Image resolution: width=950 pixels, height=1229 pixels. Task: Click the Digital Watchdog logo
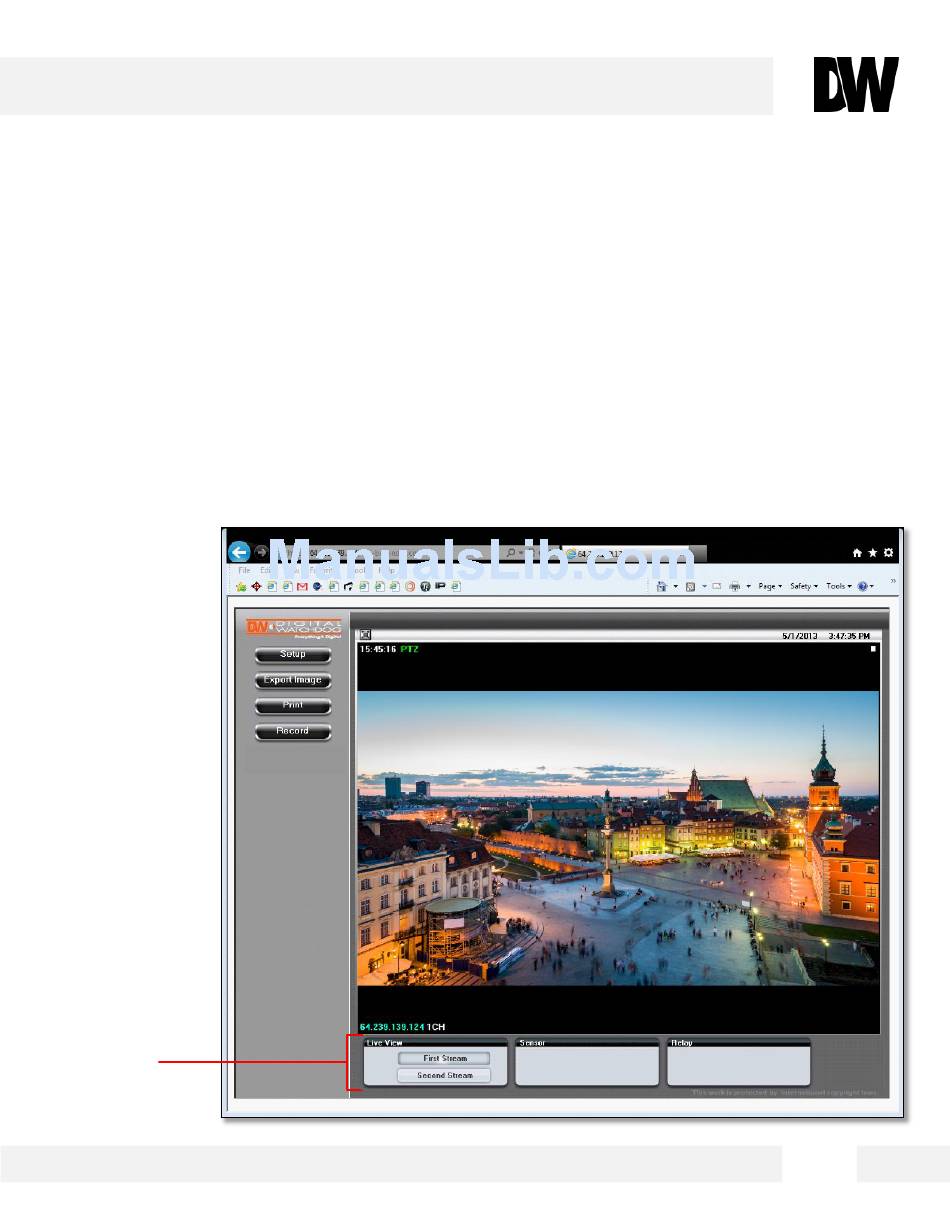[x=294, y=627]
